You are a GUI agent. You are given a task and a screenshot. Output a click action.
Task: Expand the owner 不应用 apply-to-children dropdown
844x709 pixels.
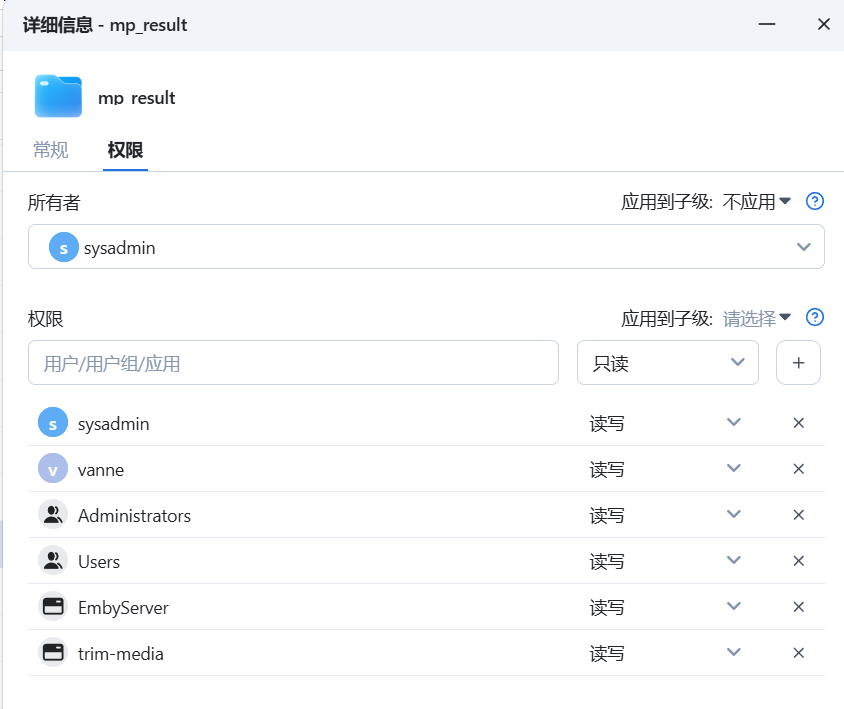coord(757,202)
